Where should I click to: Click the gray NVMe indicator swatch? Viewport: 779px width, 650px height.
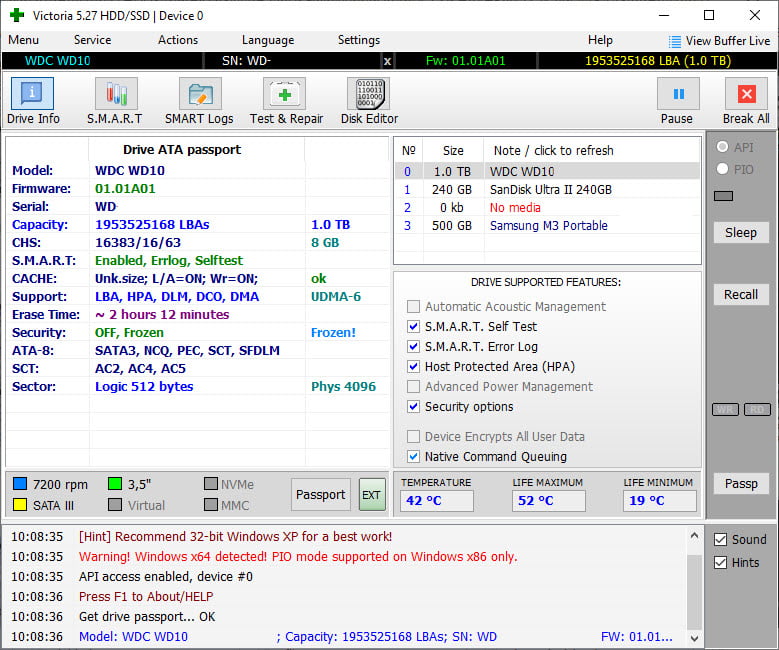pos(211,484)
